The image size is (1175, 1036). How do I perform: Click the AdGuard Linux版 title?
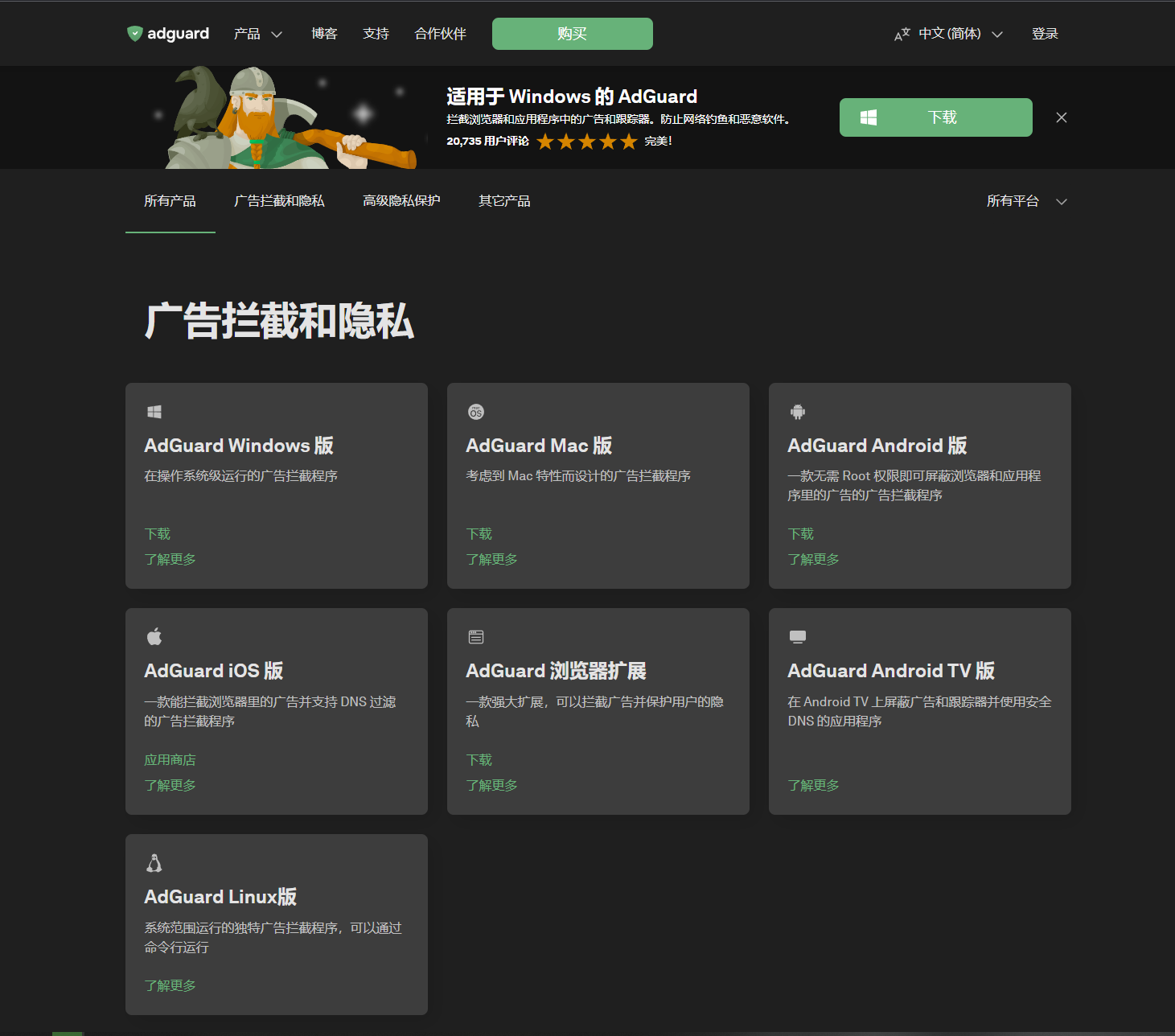[x=220, y=897]
